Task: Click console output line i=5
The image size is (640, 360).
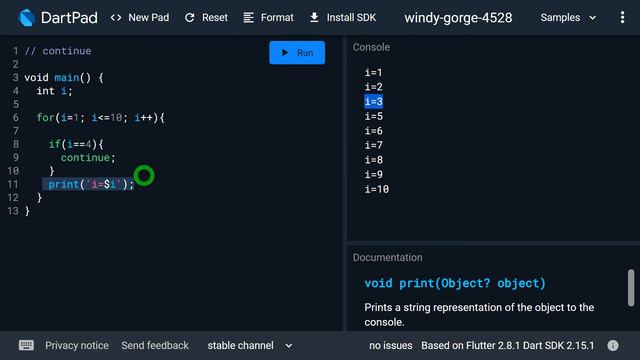Action: click(x=373, y=116)
